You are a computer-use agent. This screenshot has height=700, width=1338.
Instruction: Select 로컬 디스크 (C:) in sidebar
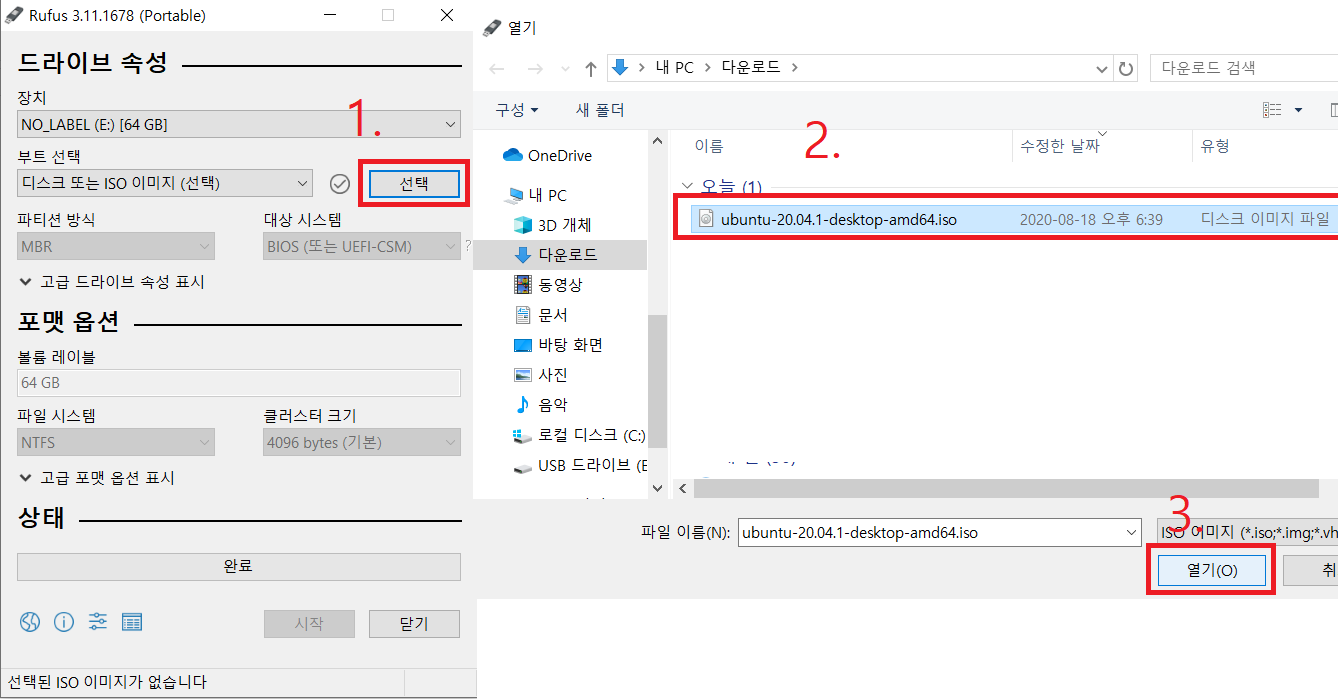[x=579, y=436]
